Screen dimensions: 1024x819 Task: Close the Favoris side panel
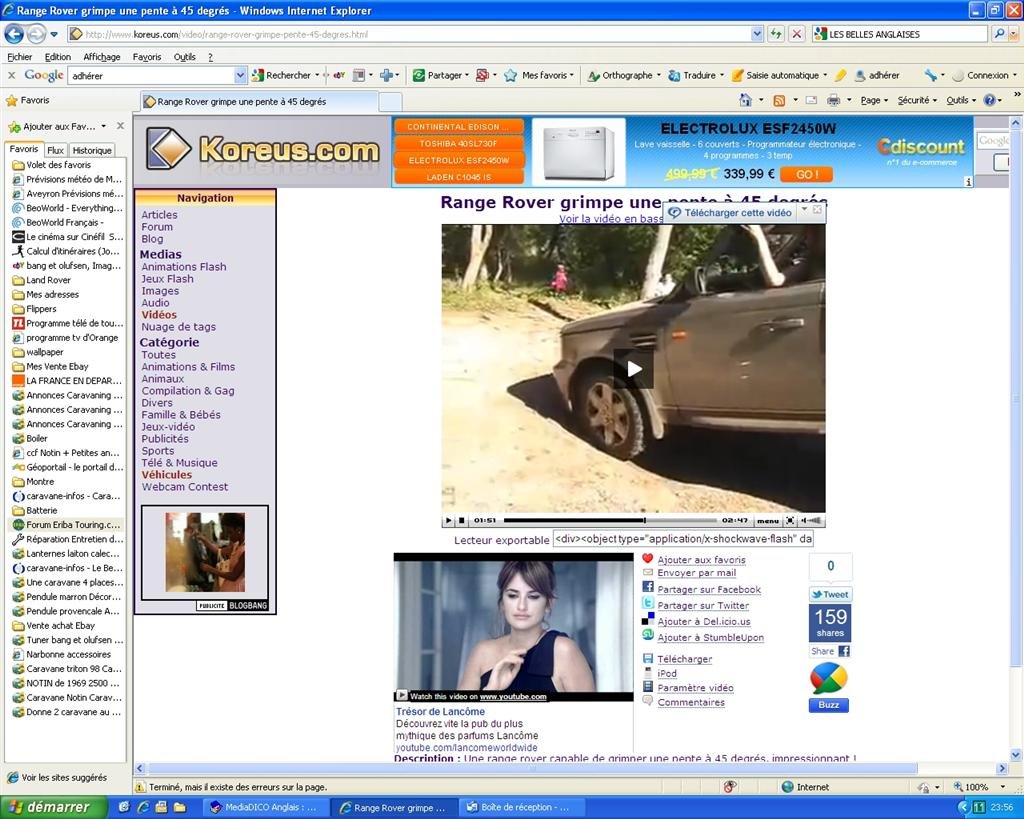(x=120, y=125)
